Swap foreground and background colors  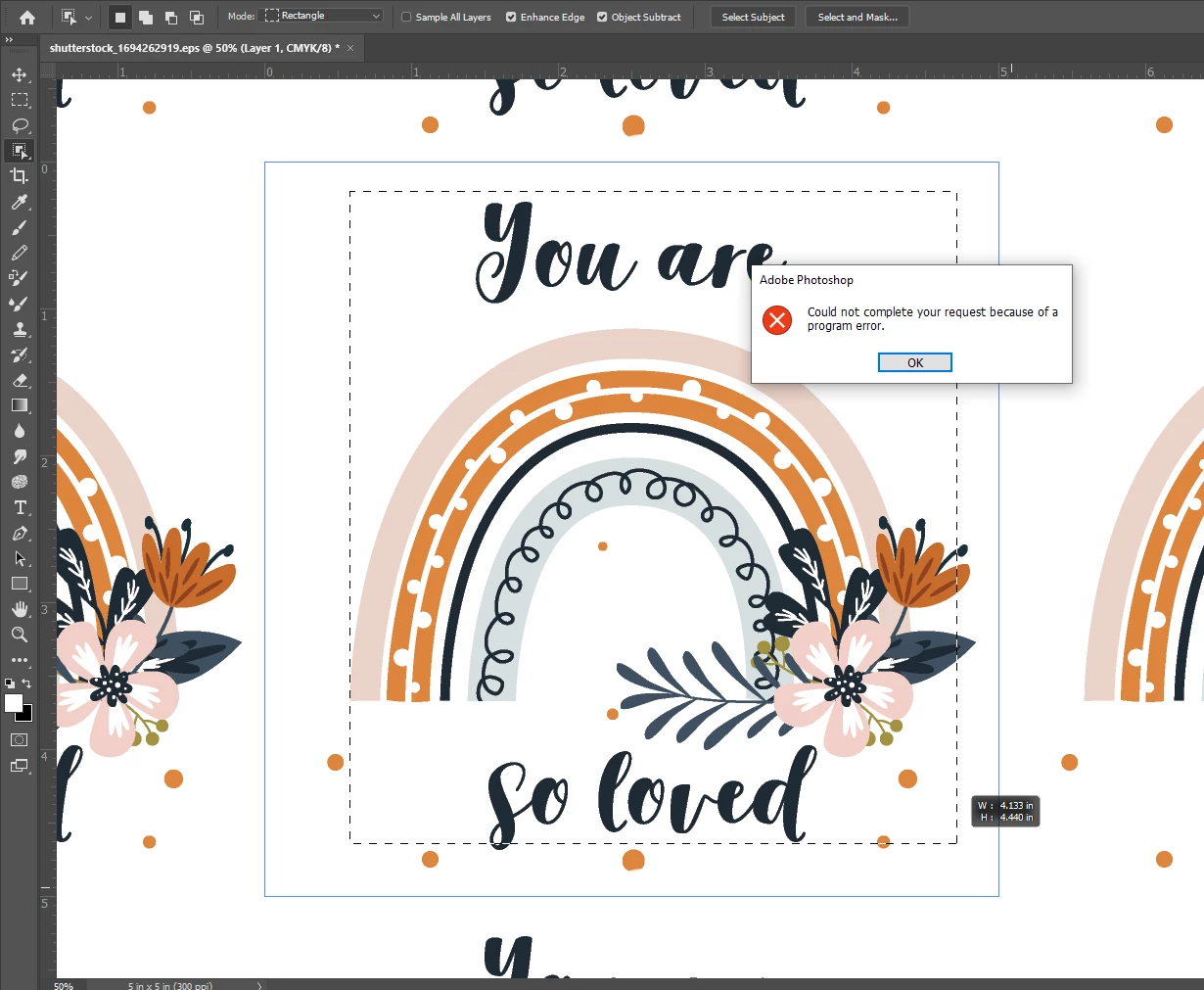[27, 684]
